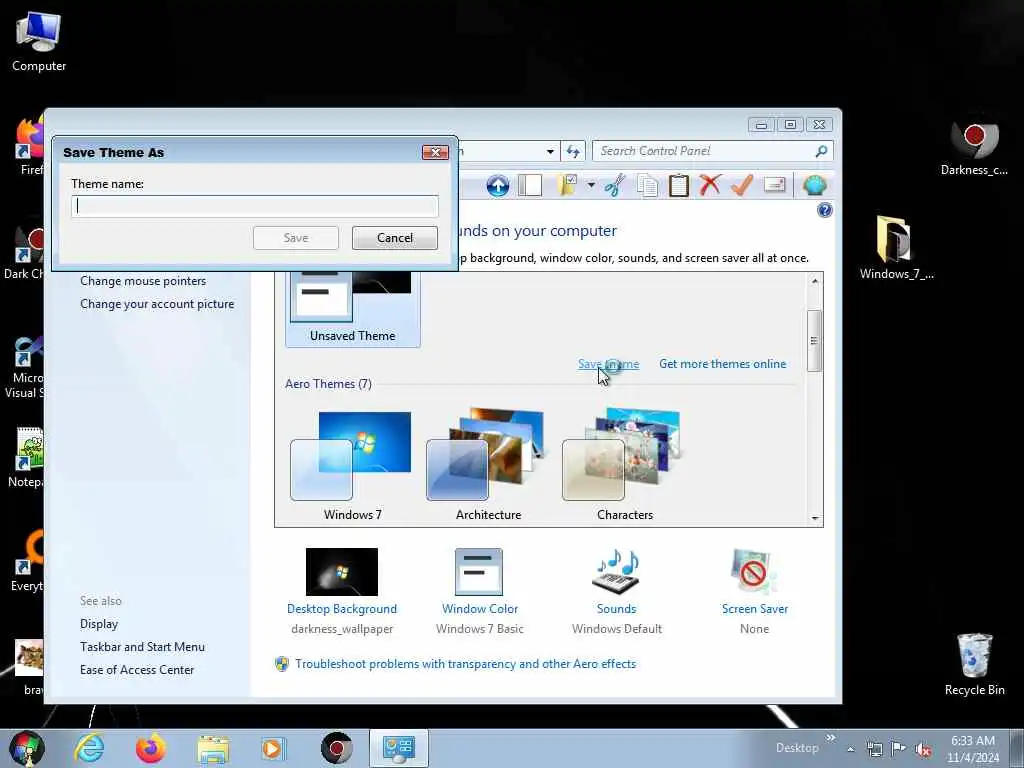This screenshot has height=768, width=1024.
Task: Open Taskbar and Start Menu link
Action: [142, 647]
